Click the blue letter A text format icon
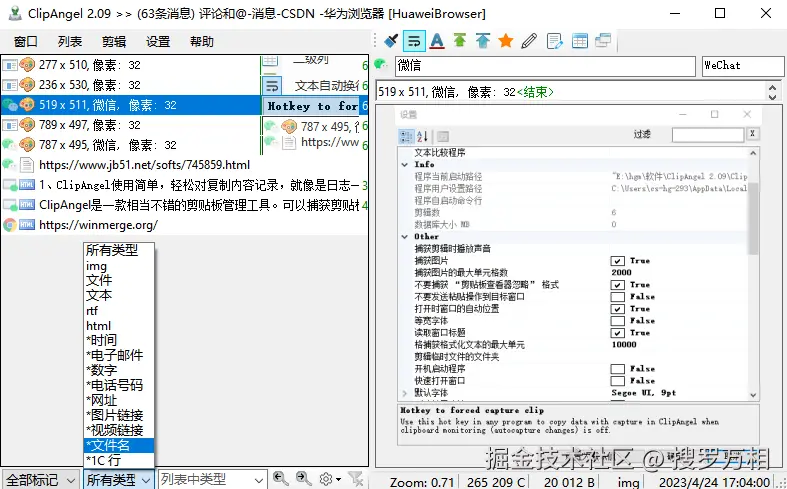This screenshot has width=787, height=489. [x=437, y=41]
